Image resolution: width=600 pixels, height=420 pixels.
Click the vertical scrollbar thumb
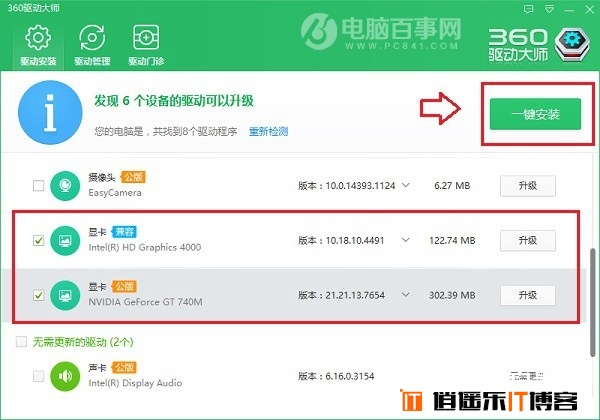pos(593,302)
